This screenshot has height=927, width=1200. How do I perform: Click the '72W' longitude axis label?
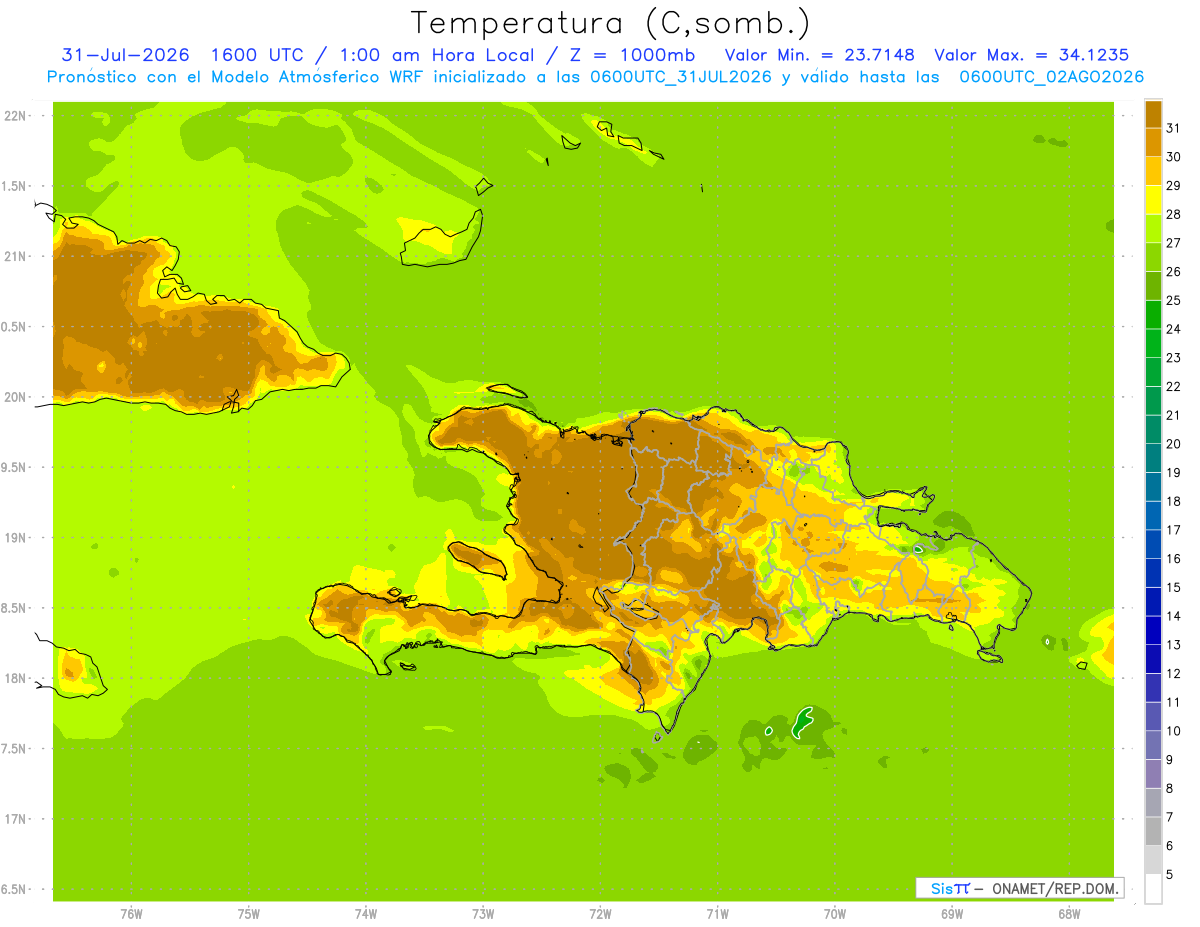coord(600,914)
